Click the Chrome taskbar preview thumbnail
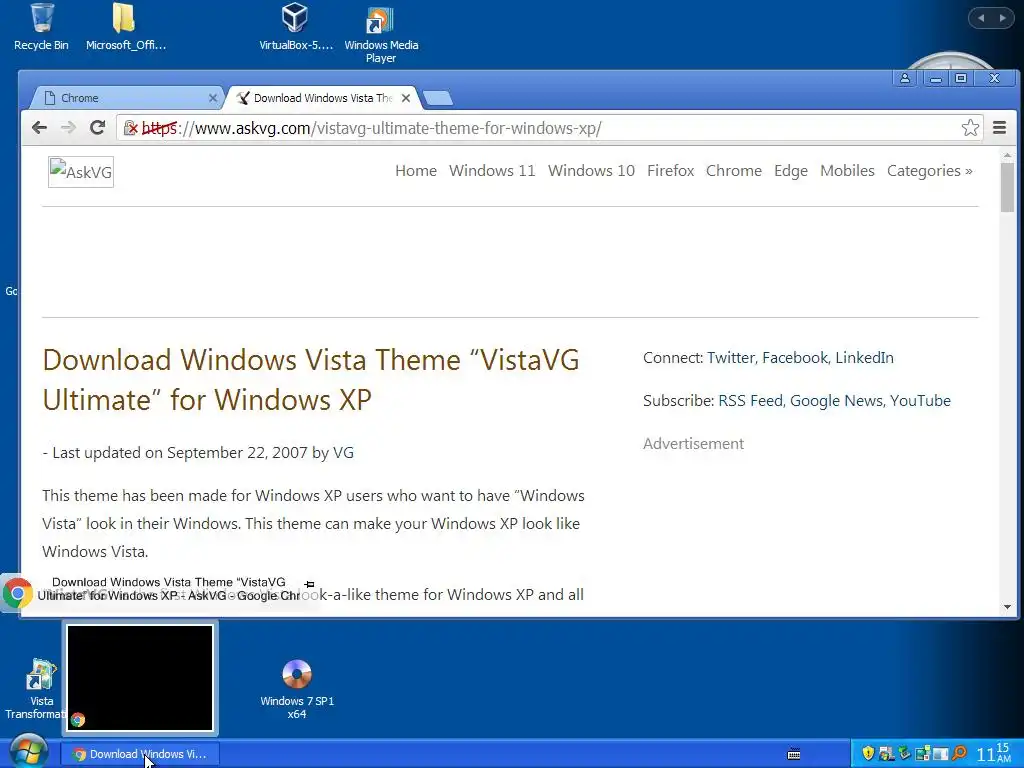The width and height of the screenshot is (1024, 768). coord(140,677)
